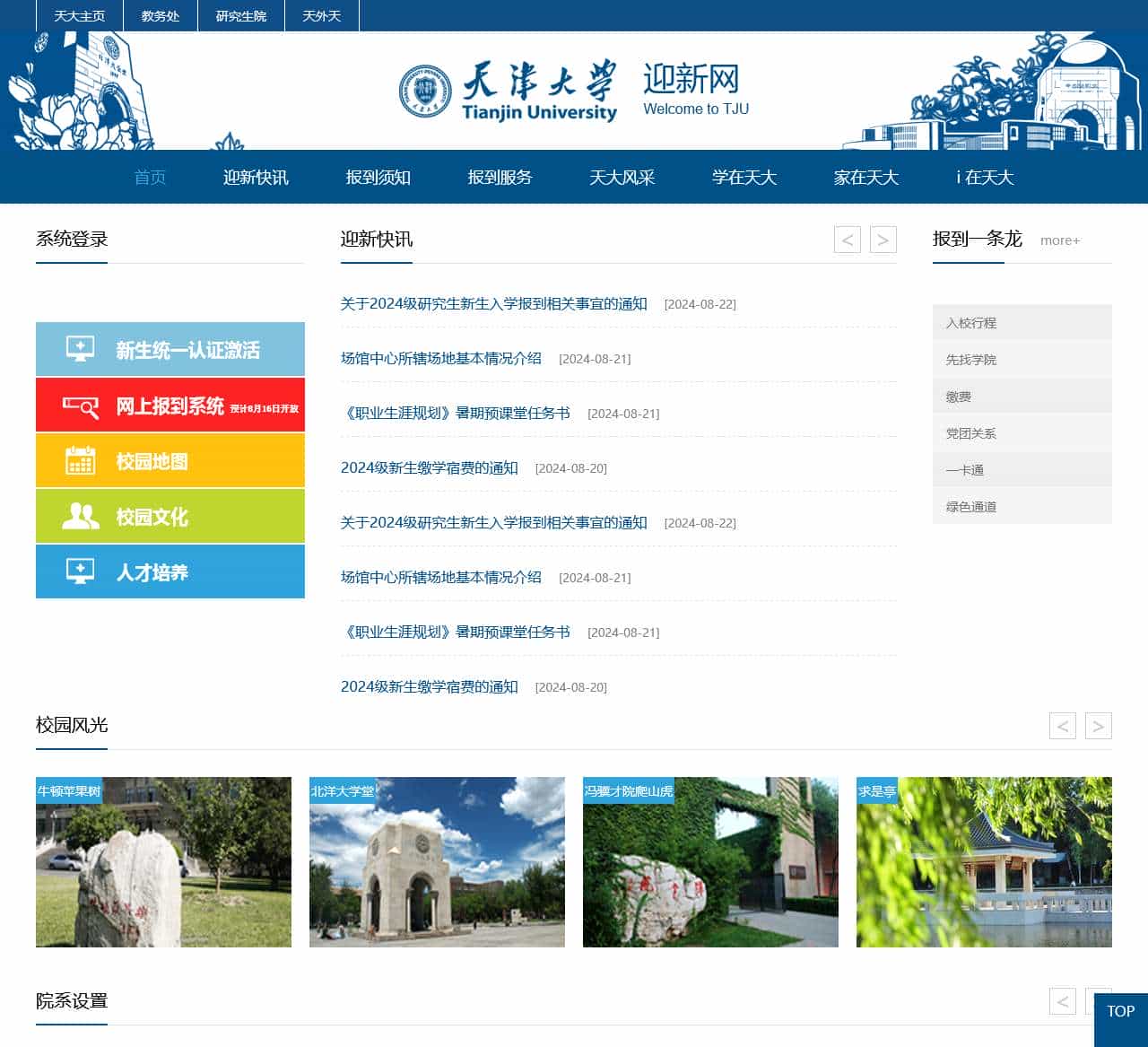This screenshot has width=1148, height=1047.
Task: Open the 绿色通道 service link
Action: click(x=971, y=506)
